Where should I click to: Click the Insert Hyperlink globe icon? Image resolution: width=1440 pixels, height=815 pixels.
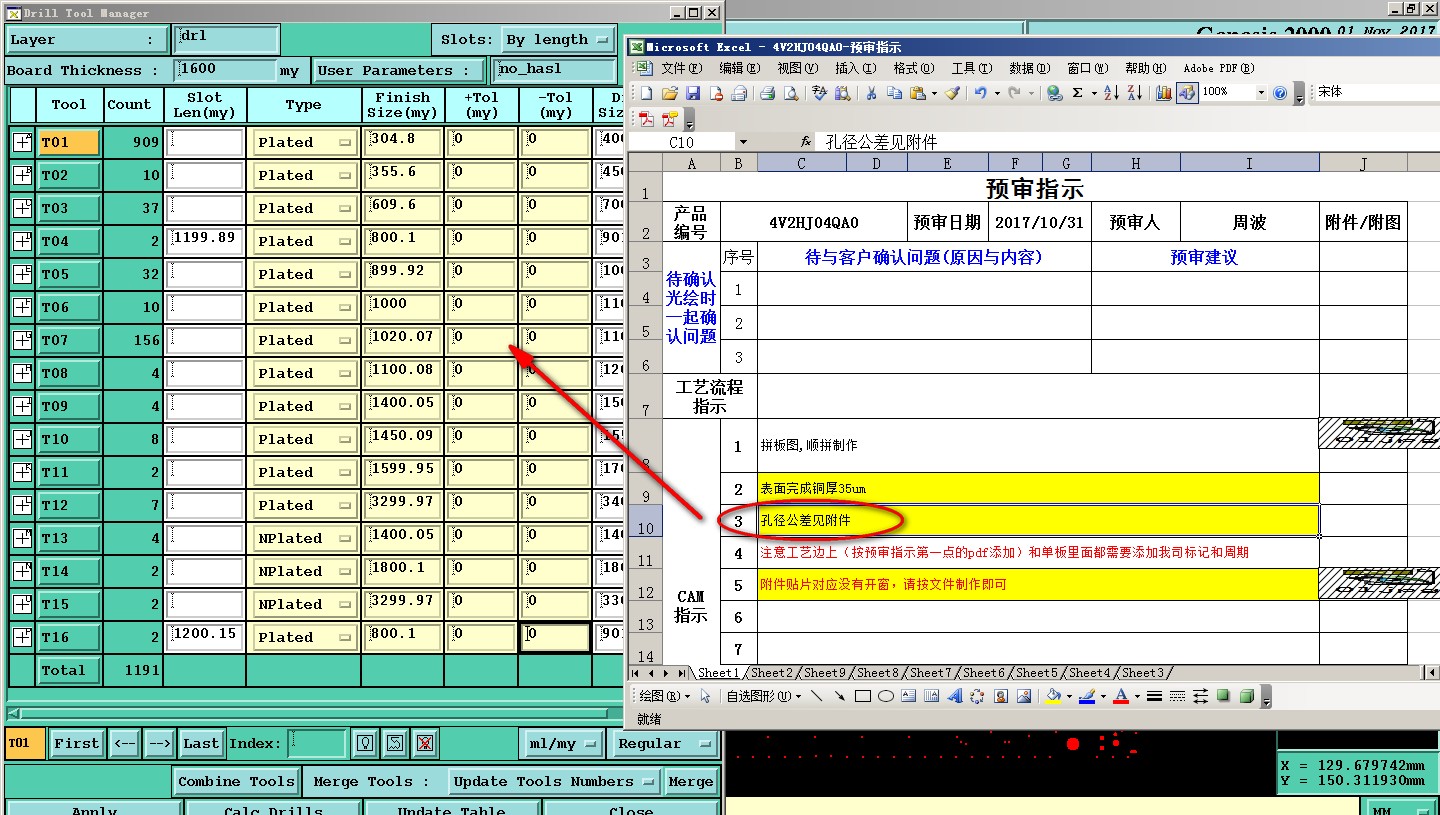tap(1054, 93)
